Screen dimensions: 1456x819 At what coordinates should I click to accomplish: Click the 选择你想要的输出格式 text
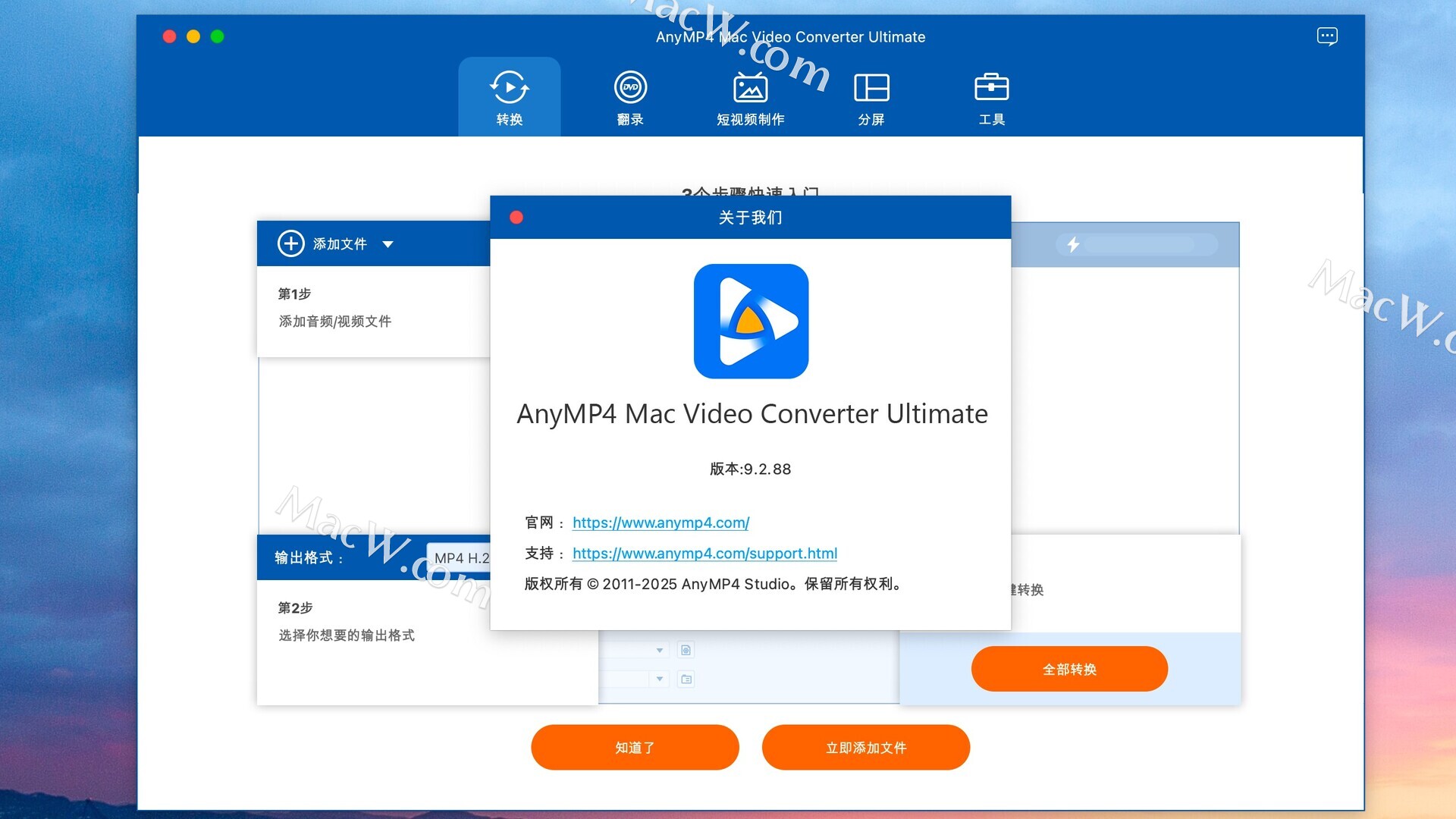click(347, 635)
